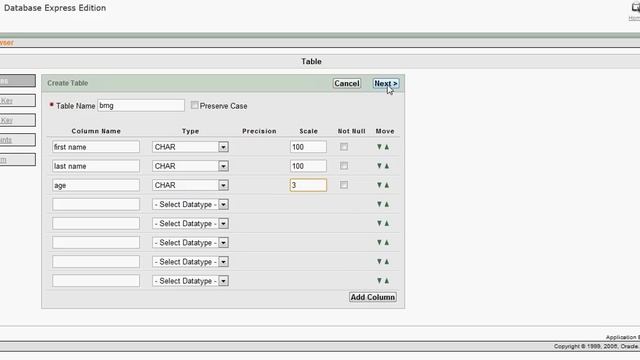Click the Next > button
This screenshot has height=360, width=640.
(x=386, y=83)
